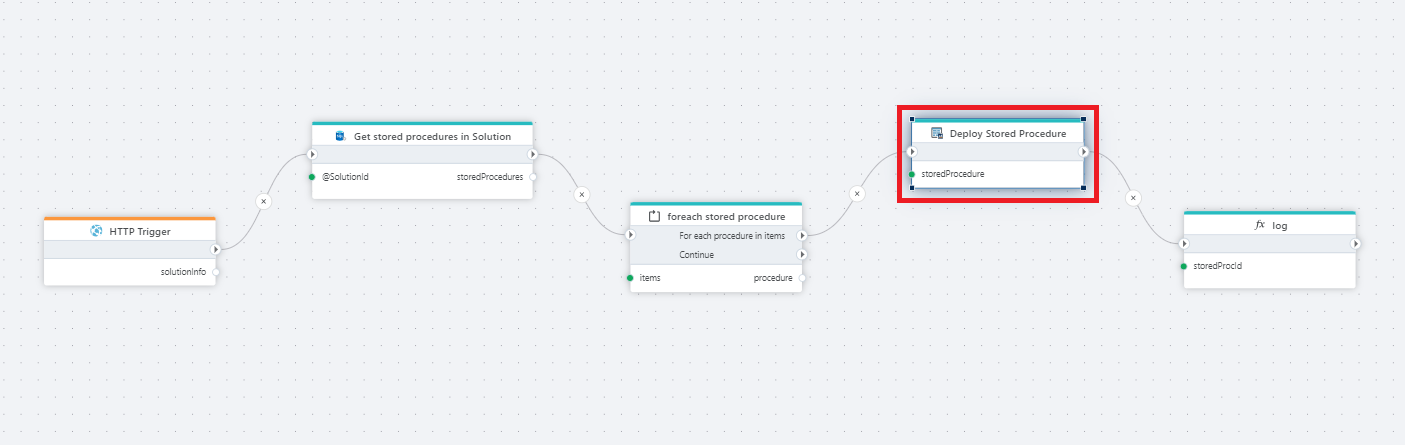Click the items green input port on foreach node
The width and height of the screenshot is (1405, 445).
pyautogui.click(x=630, y=278)
